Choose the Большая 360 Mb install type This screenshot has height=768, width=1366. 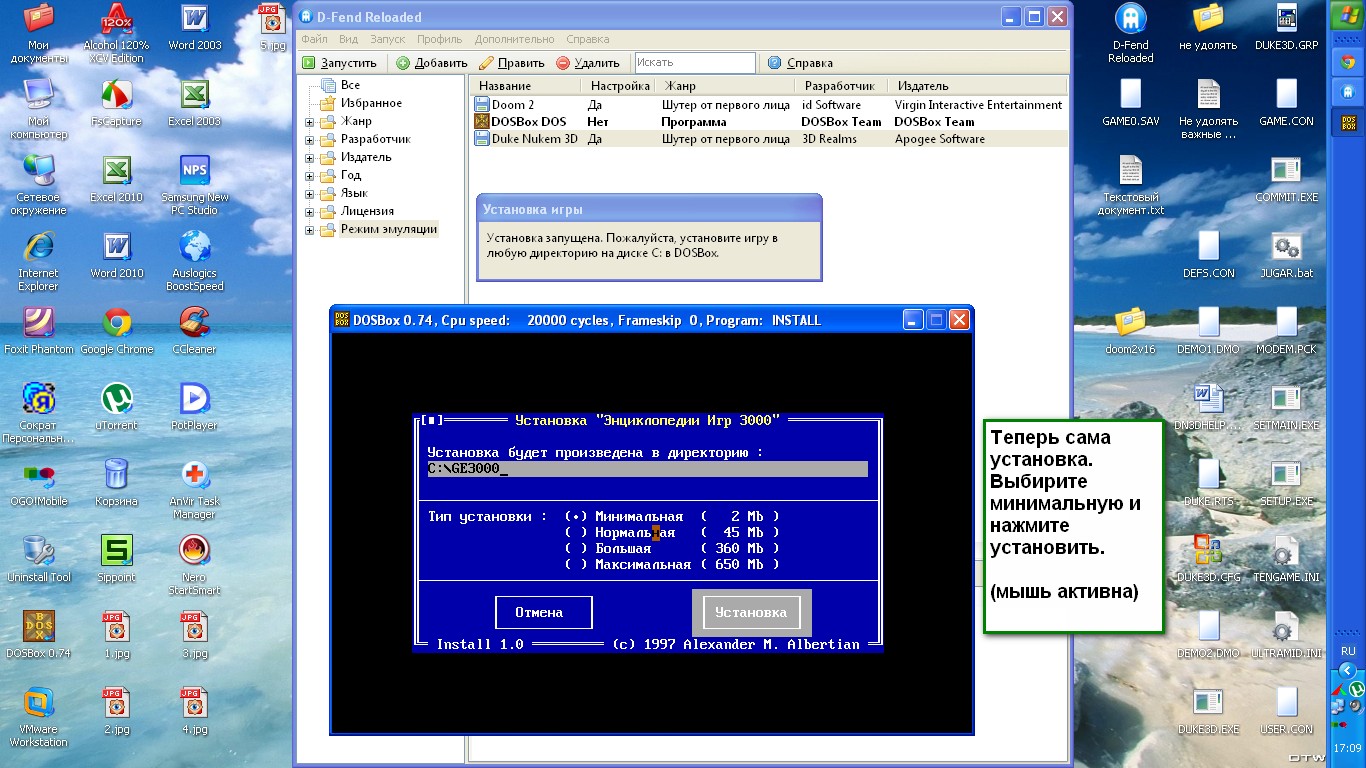tap(671, 548)
